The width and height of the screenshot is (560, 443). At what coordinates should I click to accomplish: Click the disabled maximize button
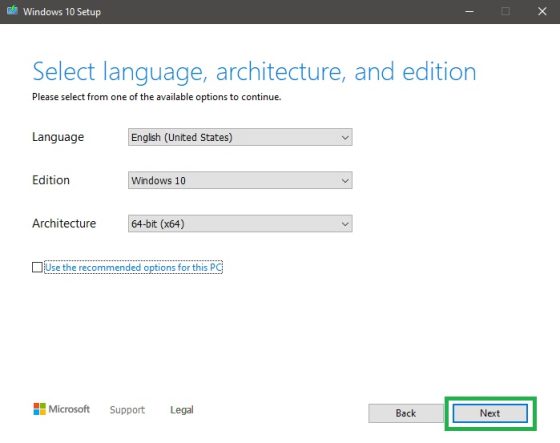point(505,11)
